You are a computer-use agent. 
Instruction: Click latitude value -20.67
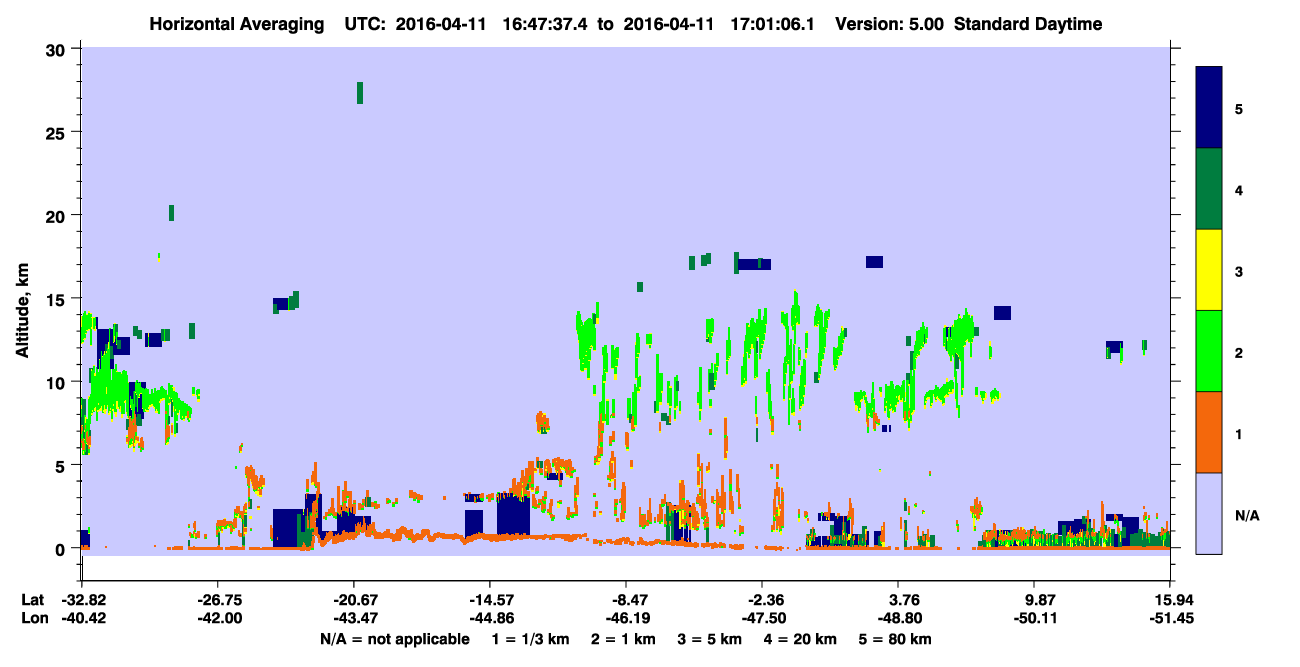[x=353, y=600]
